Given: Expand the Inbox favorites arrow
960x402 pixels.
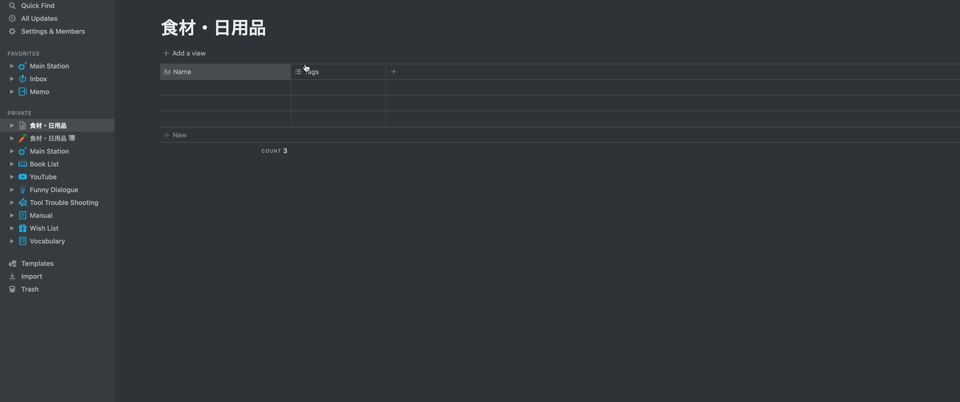Looking at the screenshot, I should 12,79.
